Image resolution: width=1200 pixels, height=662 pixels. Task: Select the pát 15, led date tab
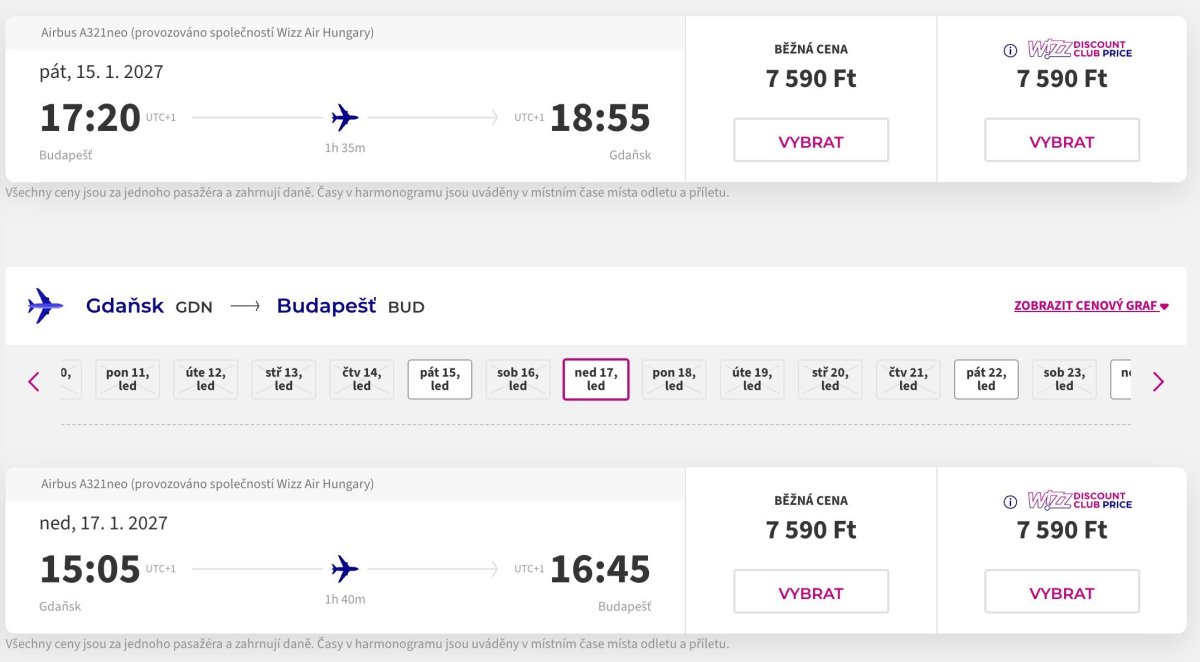coord(440,379)
